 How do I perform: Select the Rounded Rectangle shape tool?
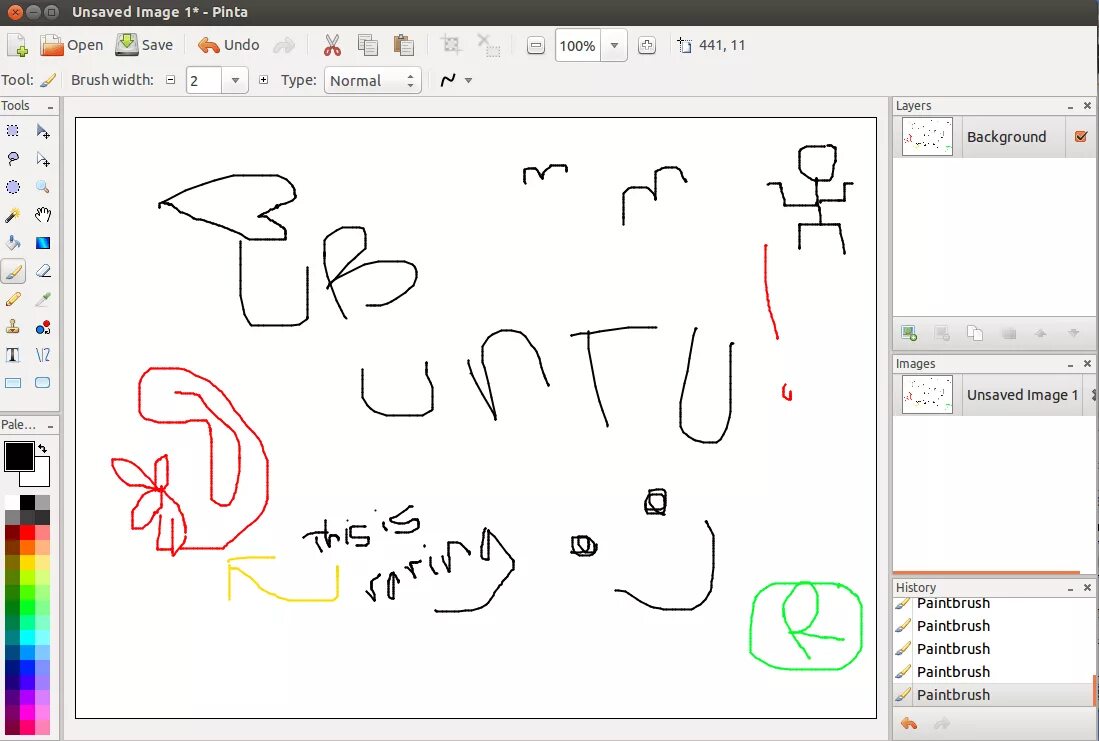(43, 383)
